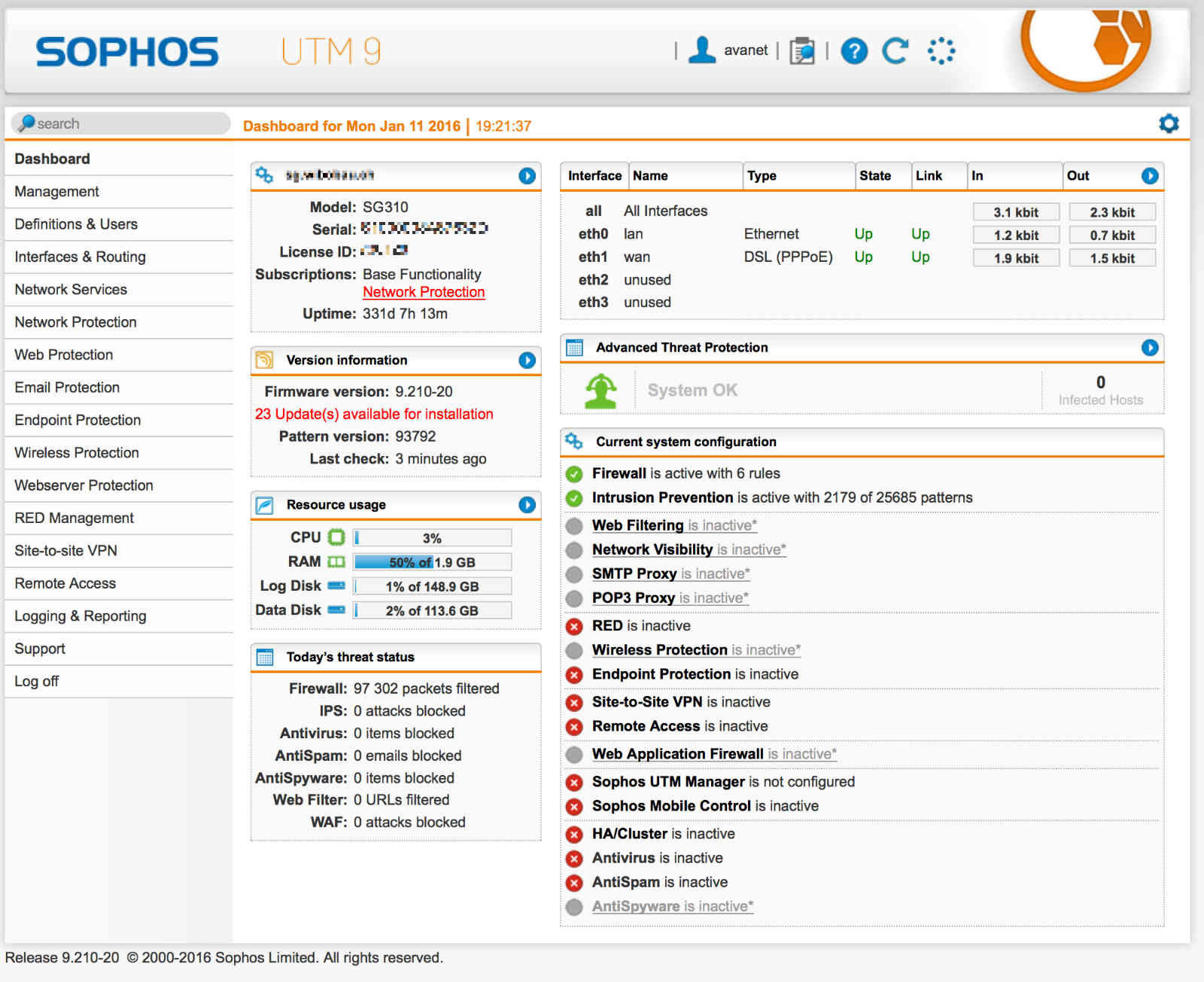Open Network Protection in sidebar menu

(75, 322)
